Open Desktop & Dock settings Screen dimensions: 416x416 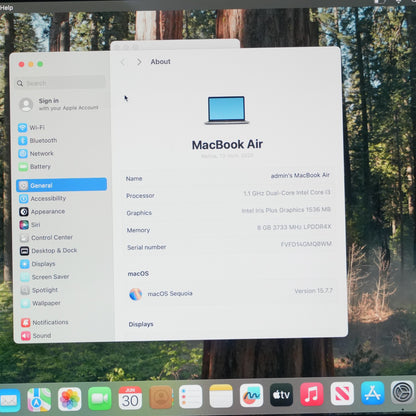[x=48, y=251]
